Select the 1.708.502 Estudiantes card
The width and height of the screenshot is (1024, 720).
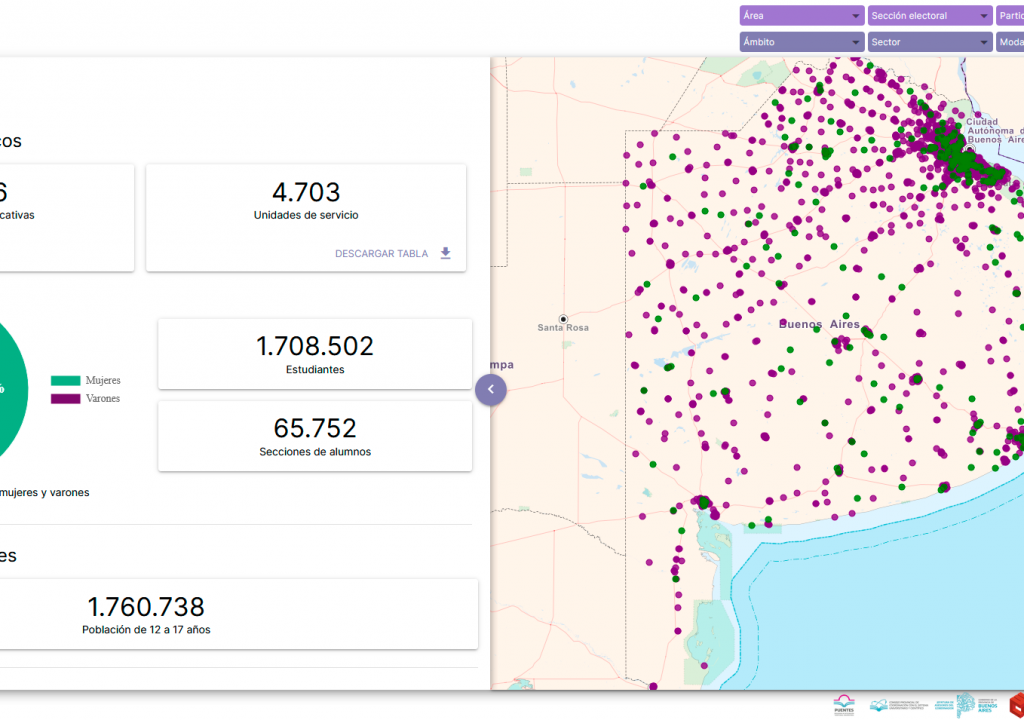[x=314, y=354]
